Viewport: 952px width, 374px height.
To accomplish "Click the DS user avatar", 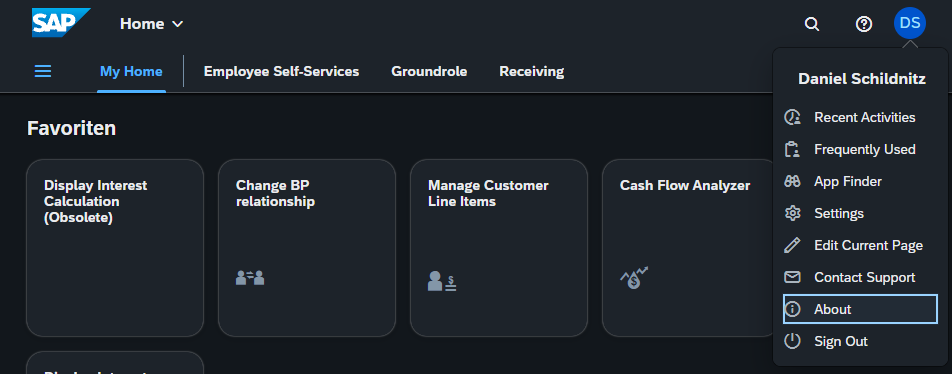I will pyautogui.click(x=910, y=23).
